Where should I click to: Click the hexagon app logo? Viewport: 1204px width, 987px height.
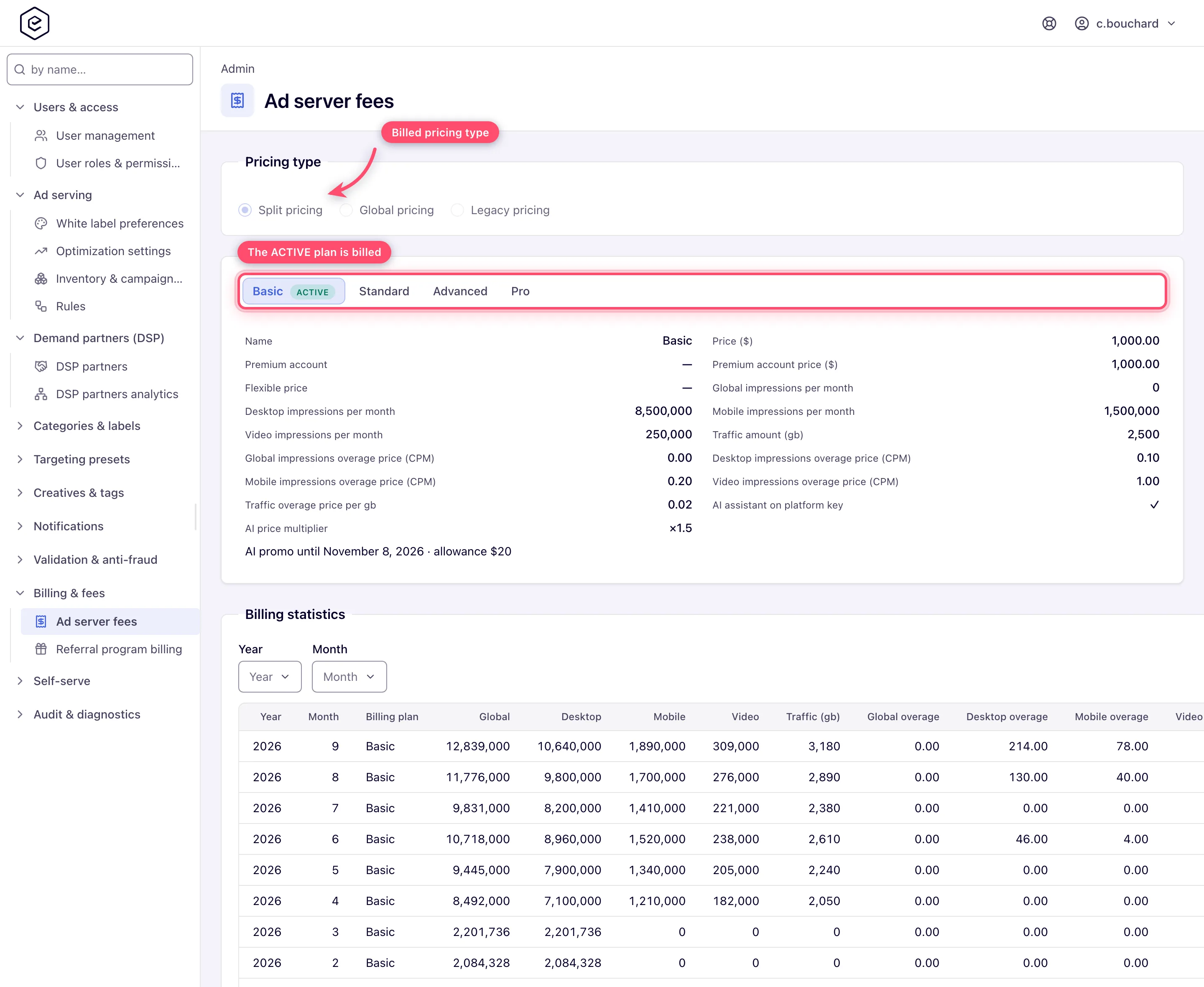35,23
